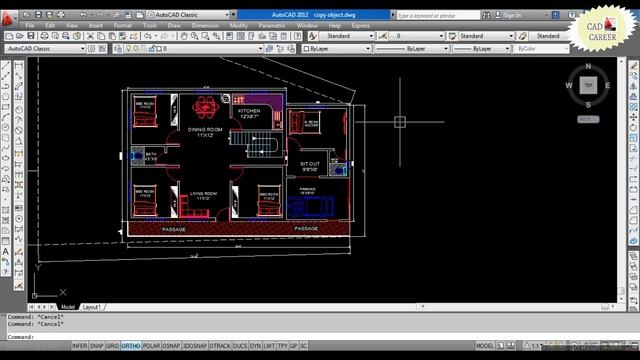Open the Draw menu
Image resolution: width=640 pixels, height=360 pixels.
[174, 26]
